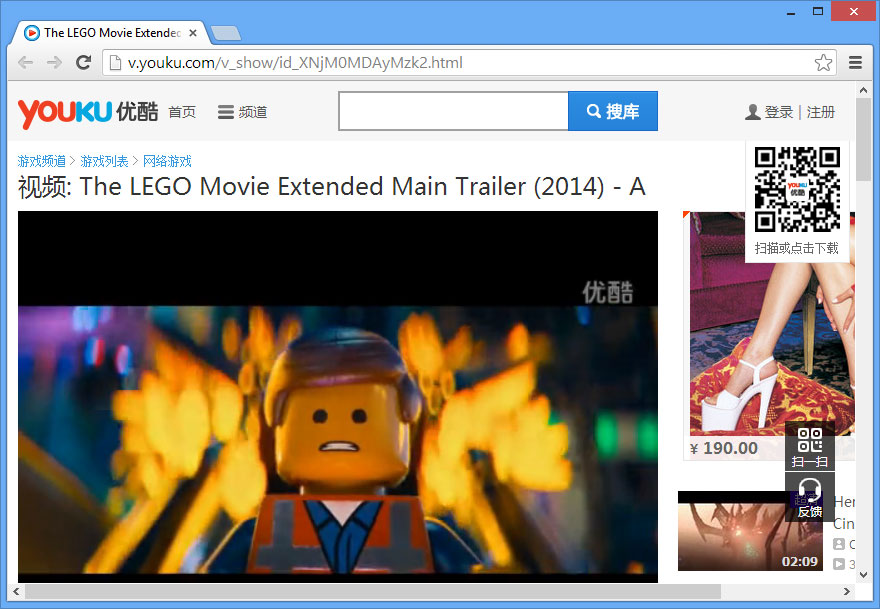Click the 反馈 feedback headset icon

(x=810, y=497)
